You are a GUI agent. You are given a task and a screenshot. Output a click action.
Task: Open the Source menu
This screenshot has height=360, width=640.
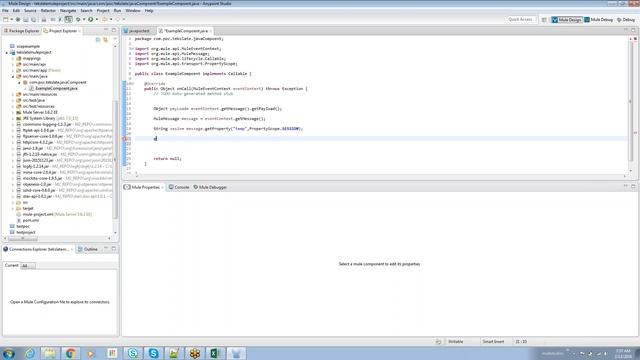[30, 11]
